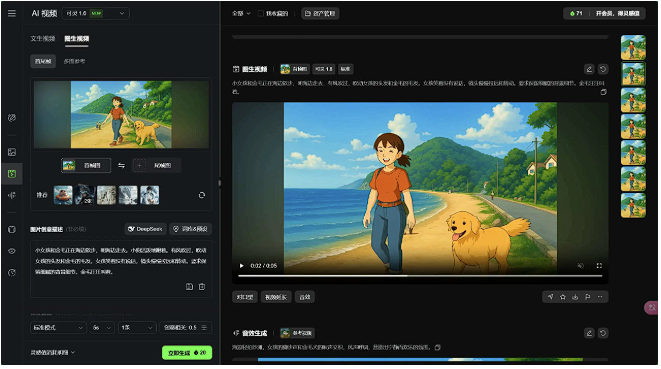
Task: Expand the 灵感值消耗明细 details
Action: click(x=53, y=353)
